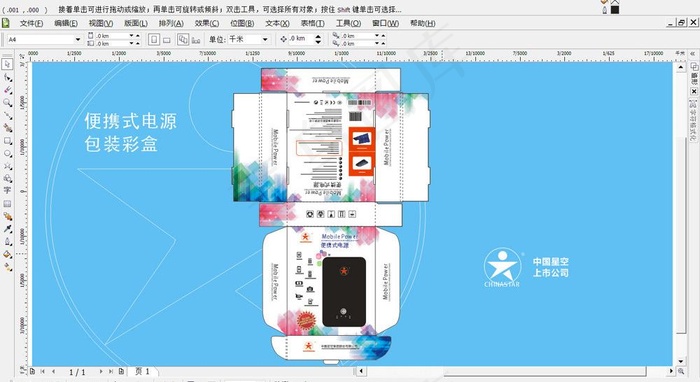Select the Basic Shapes tool
This screenshot has width=700, height=382.
point(7,178)
